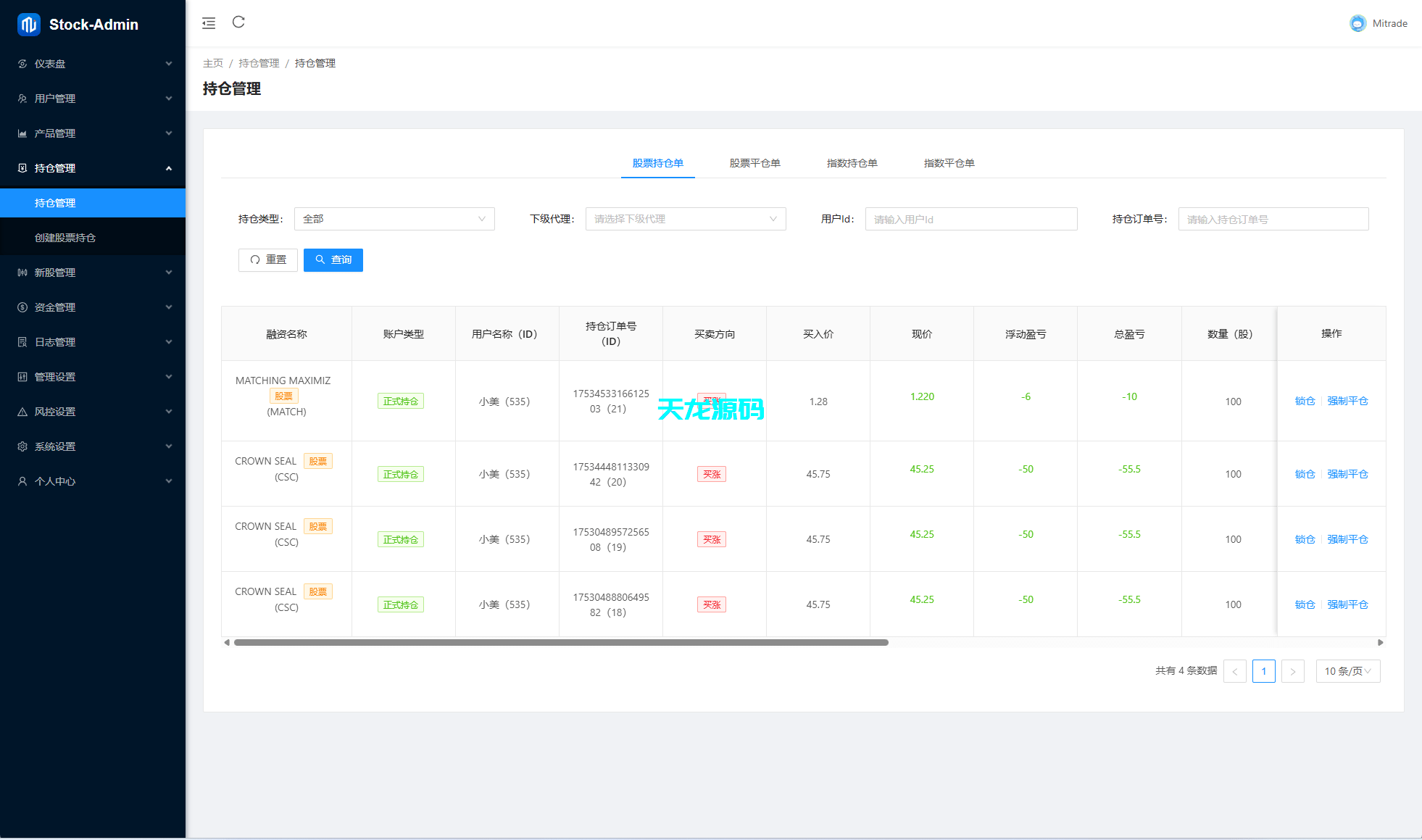Open 创建股票持仓 submenu item
Screen dimensions: 1422x840
pos(65,238)
